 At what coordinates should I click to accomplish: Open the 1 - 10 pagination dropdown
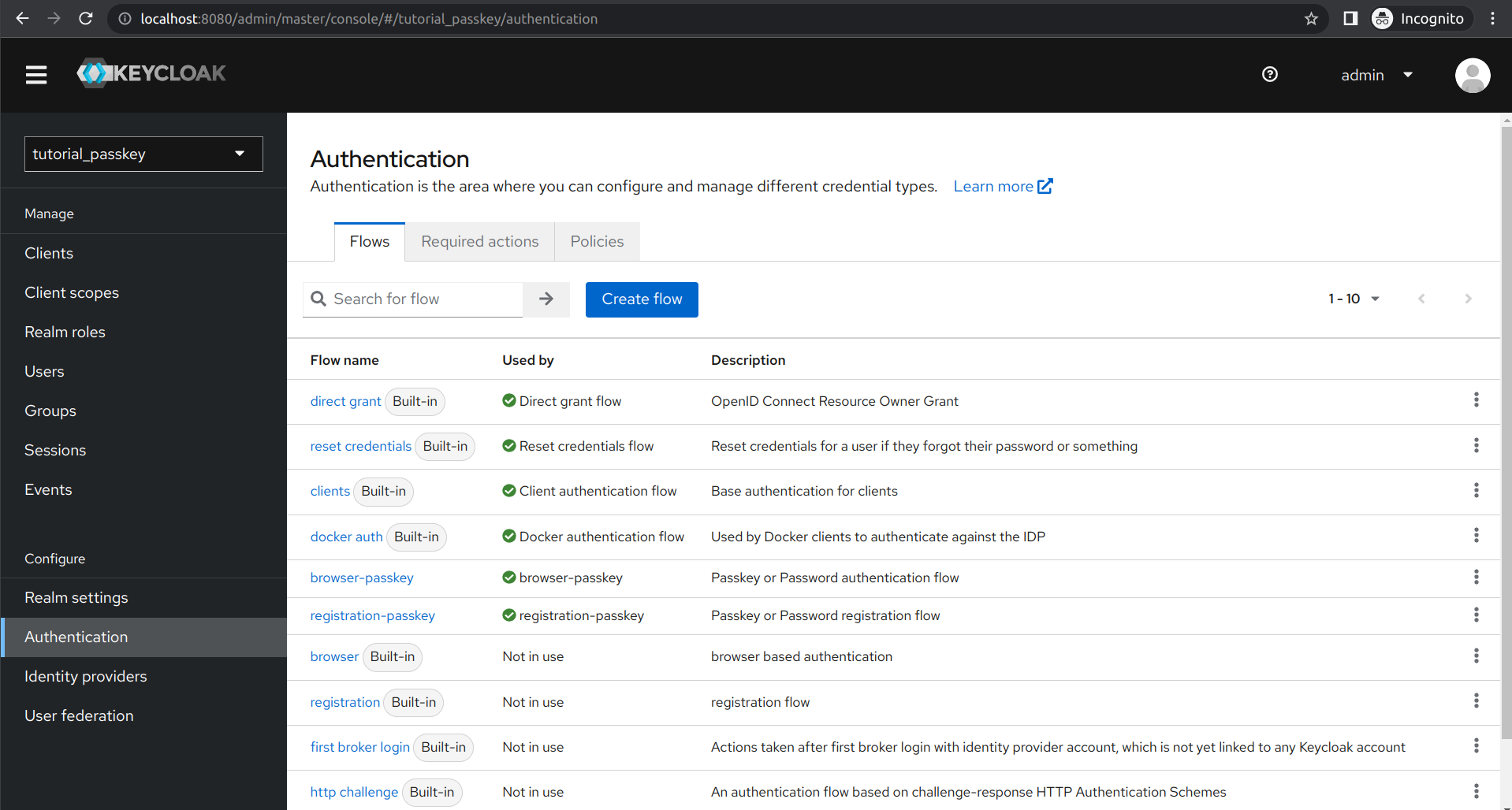click(1354, 299)
